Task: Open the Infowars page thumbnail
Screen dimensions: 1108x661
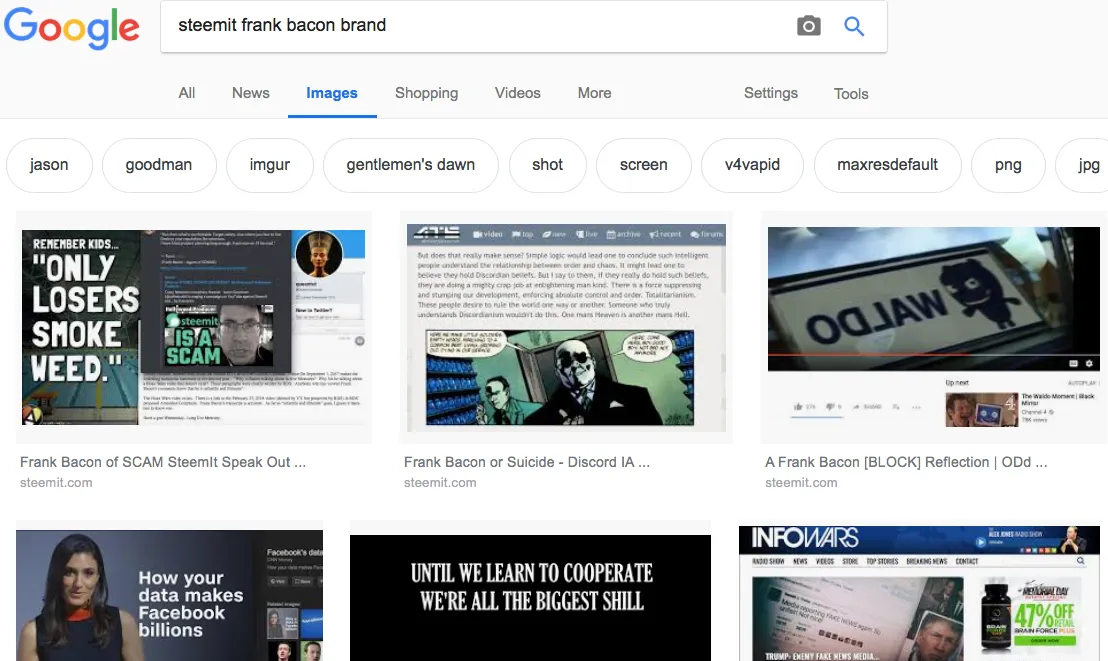Action: pyautogui.click(x=919, y=594)
